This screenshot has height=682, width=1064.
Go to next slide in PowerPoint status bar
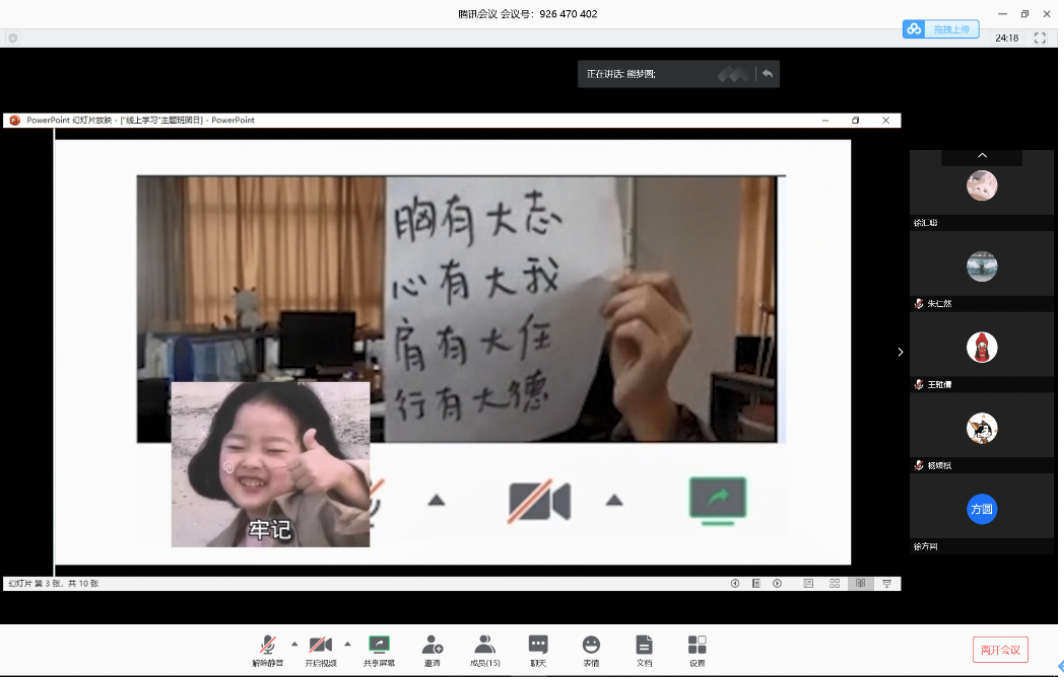[777, 583]
